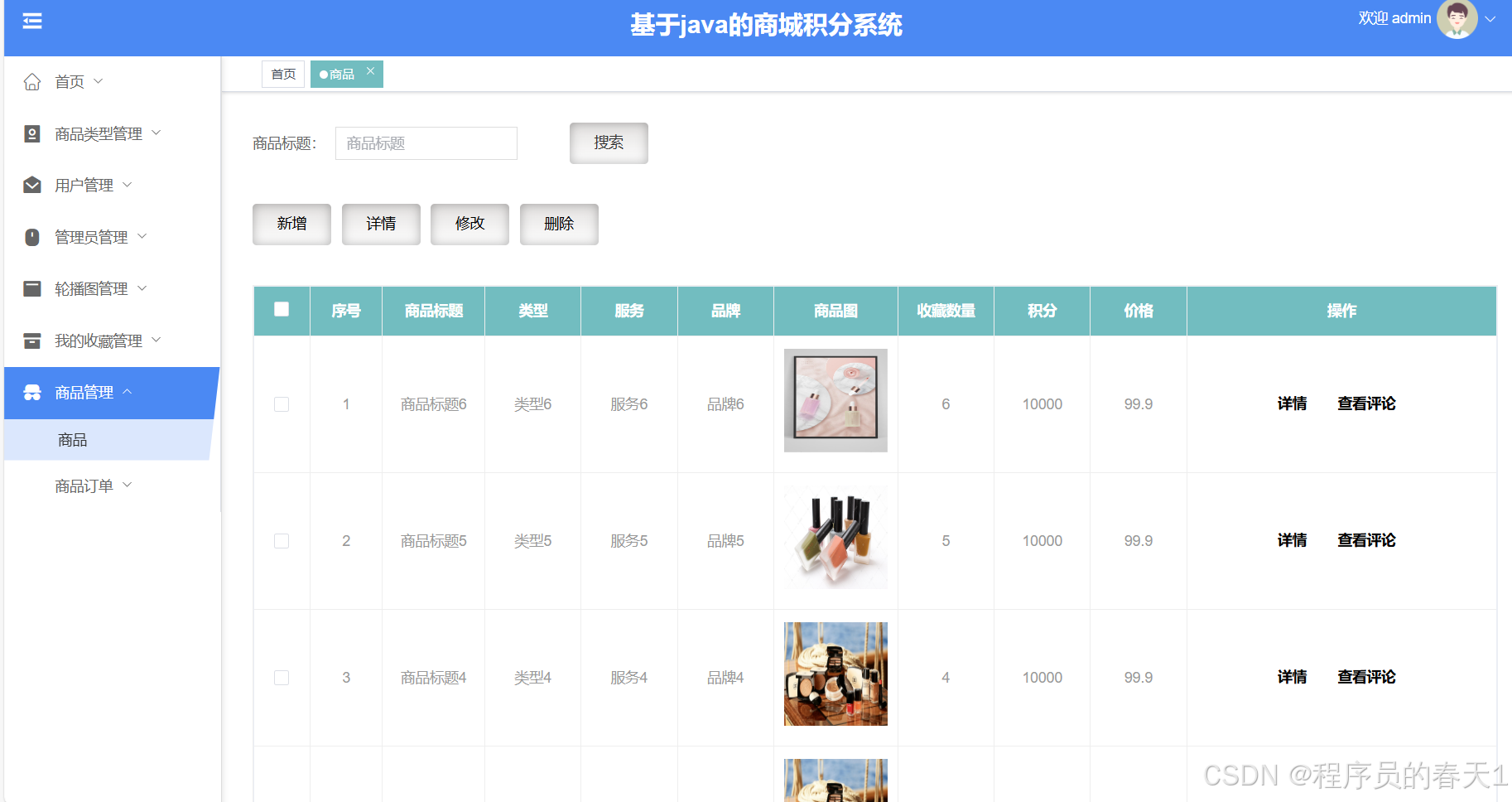Image resolution: width=1512 pixels, height=802 pixels.
Task: Expand the 商品类型管理 chevron
Action: click(156, 133)
